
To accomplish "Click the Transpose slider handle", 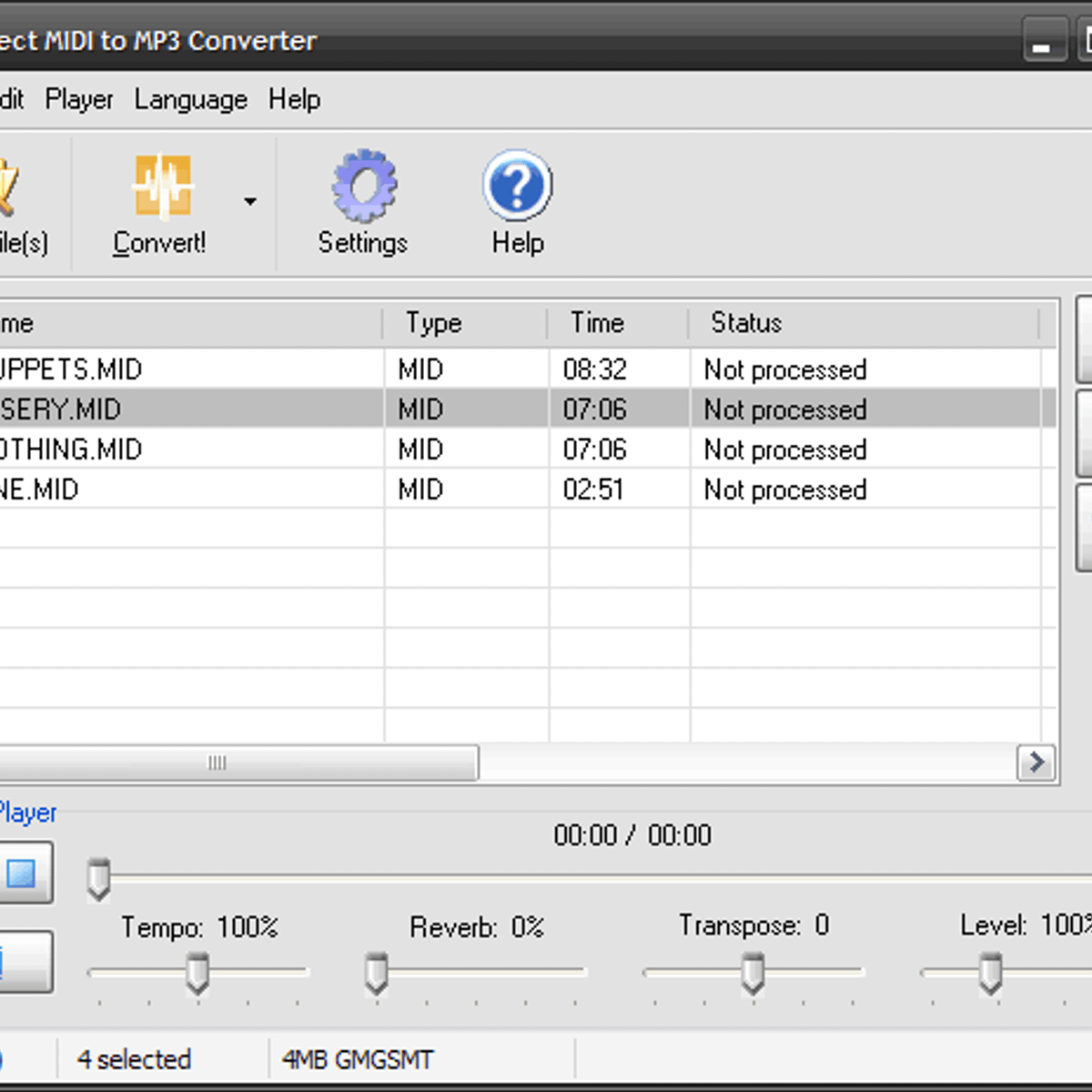I will click(752, 973).
